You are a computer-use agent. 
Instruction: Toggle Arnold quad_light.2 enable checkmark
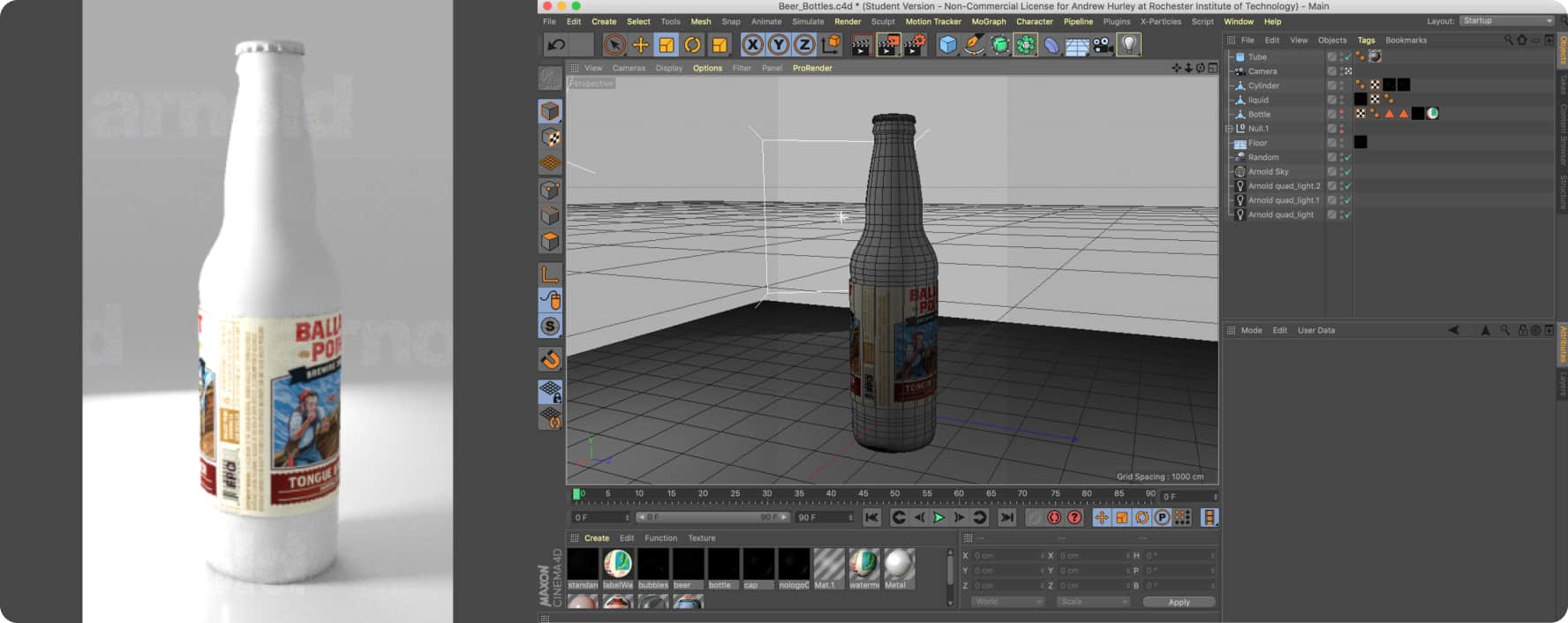[x=1347, y=186]
